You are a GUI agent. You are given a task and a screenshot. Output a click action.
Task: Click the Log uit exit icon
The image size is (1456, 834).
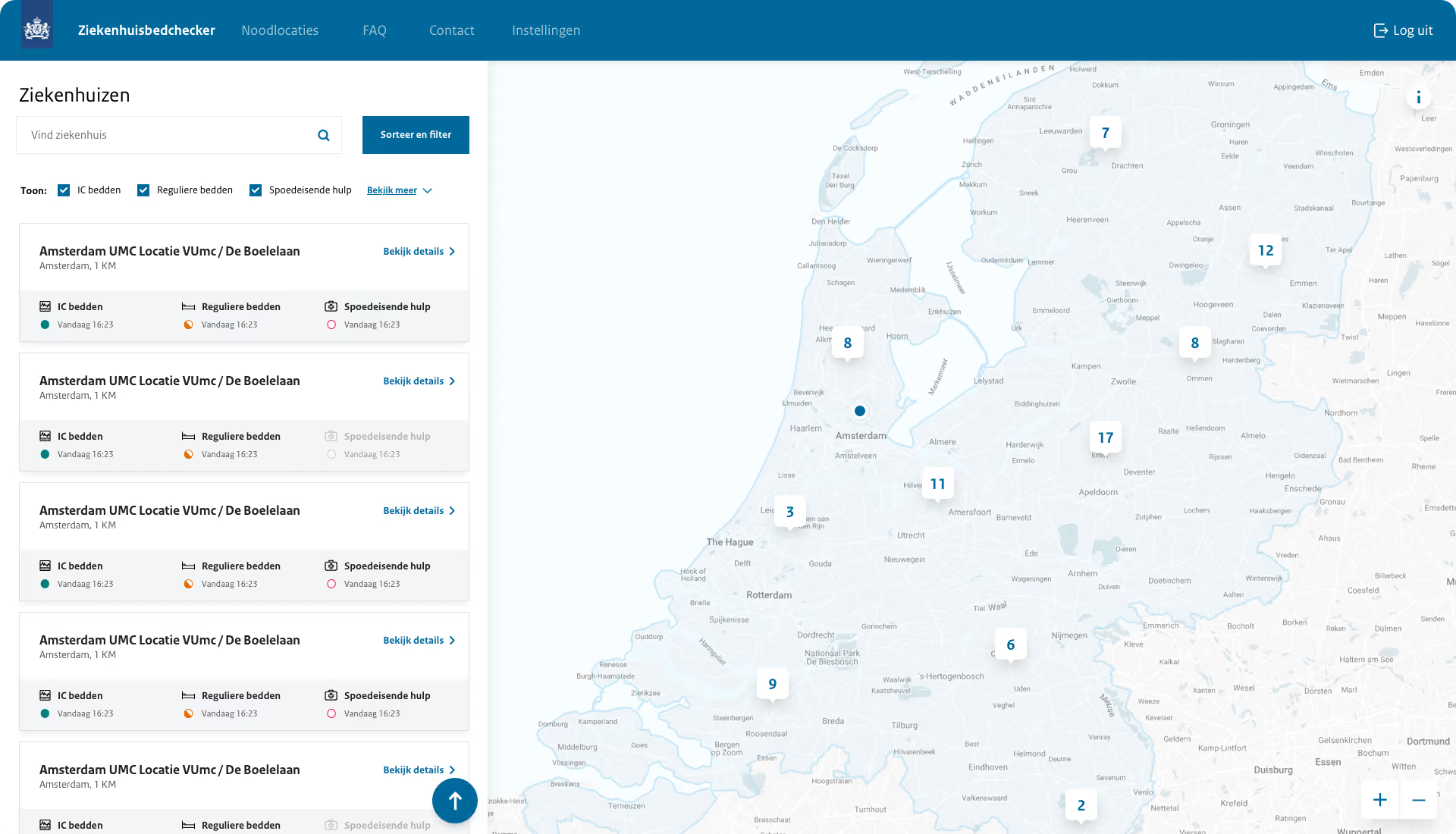tap(1380, 30)
